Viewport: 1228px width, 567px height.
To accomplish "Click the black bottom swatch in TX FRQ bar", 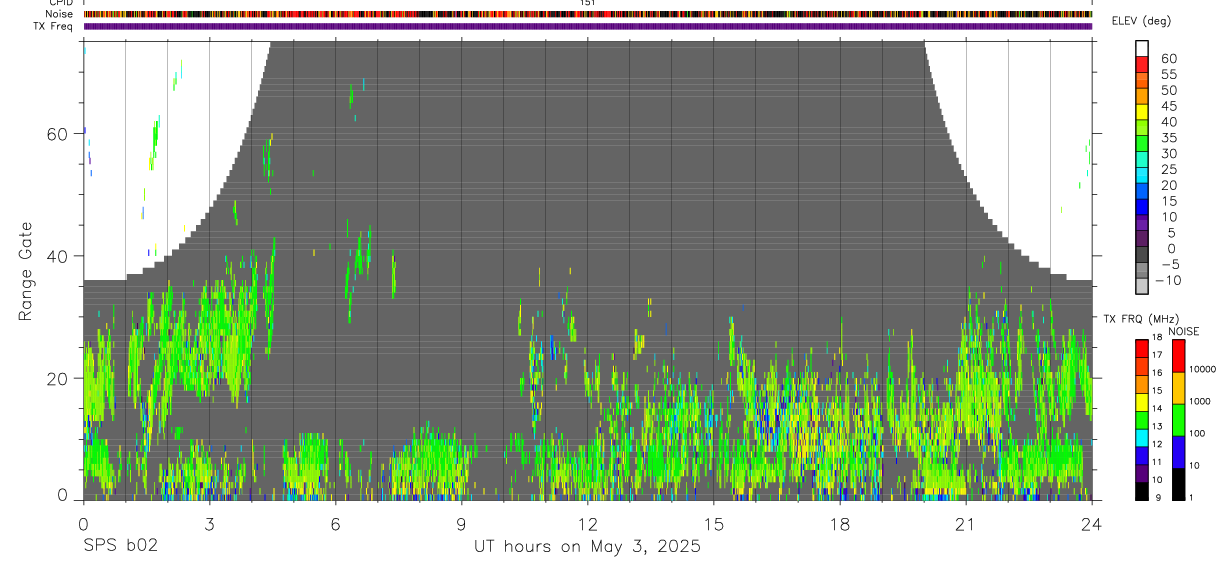I will (x=1142, y=491).
